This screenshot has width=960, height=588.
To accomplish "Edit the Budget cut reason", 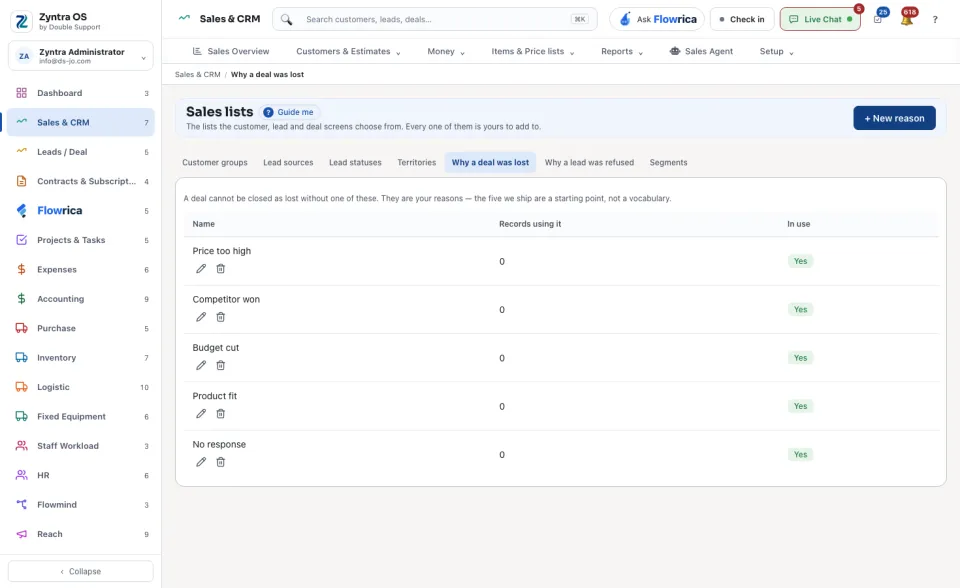I will click(x=201, y=366).
